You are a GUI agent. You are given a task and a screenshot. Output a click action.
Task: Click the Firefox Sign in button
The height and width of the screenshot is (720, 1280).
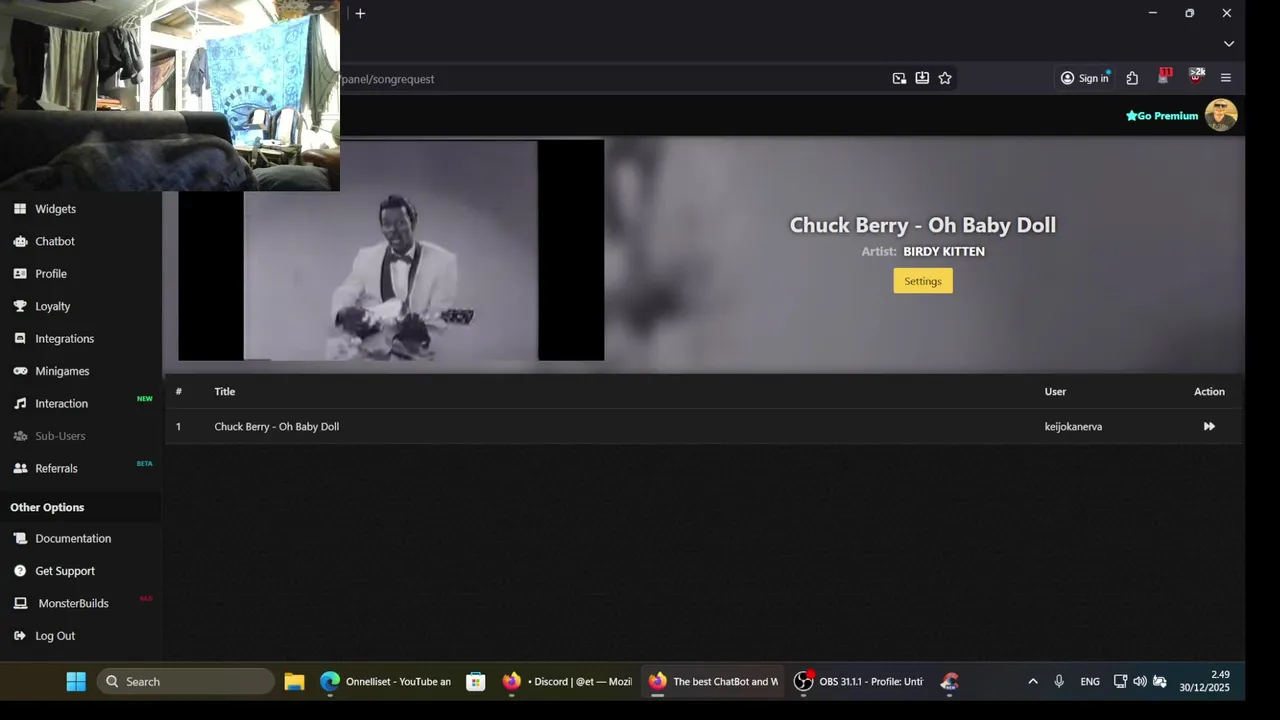1084,78
